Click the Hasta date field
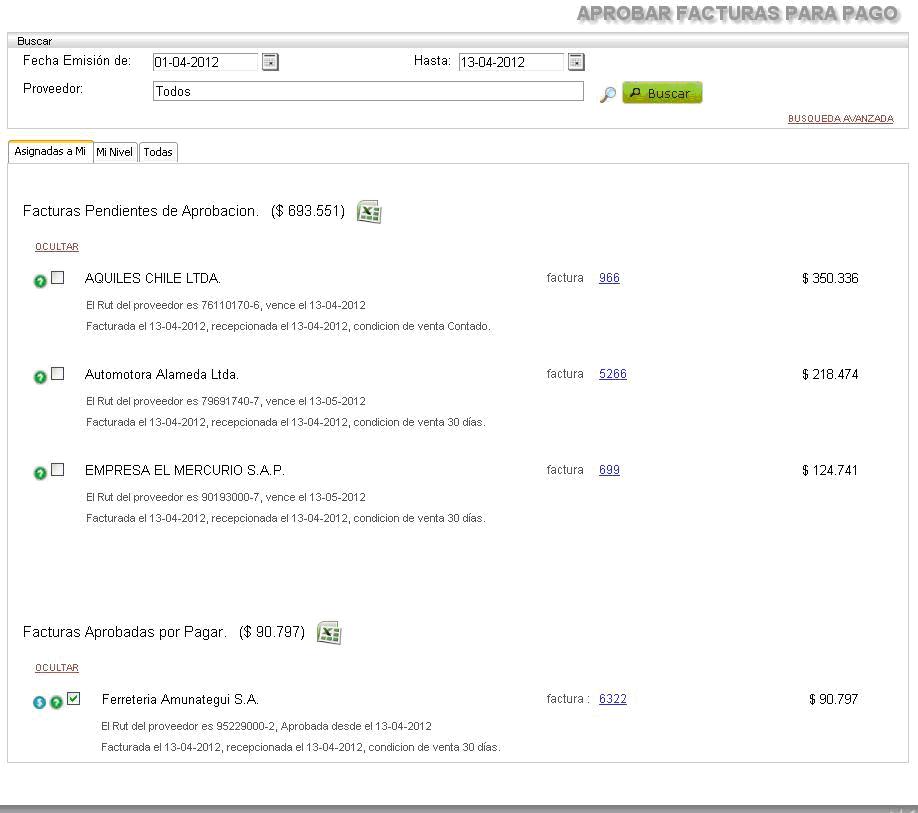Viewport: 918px width, 813px height. (511, 62)
